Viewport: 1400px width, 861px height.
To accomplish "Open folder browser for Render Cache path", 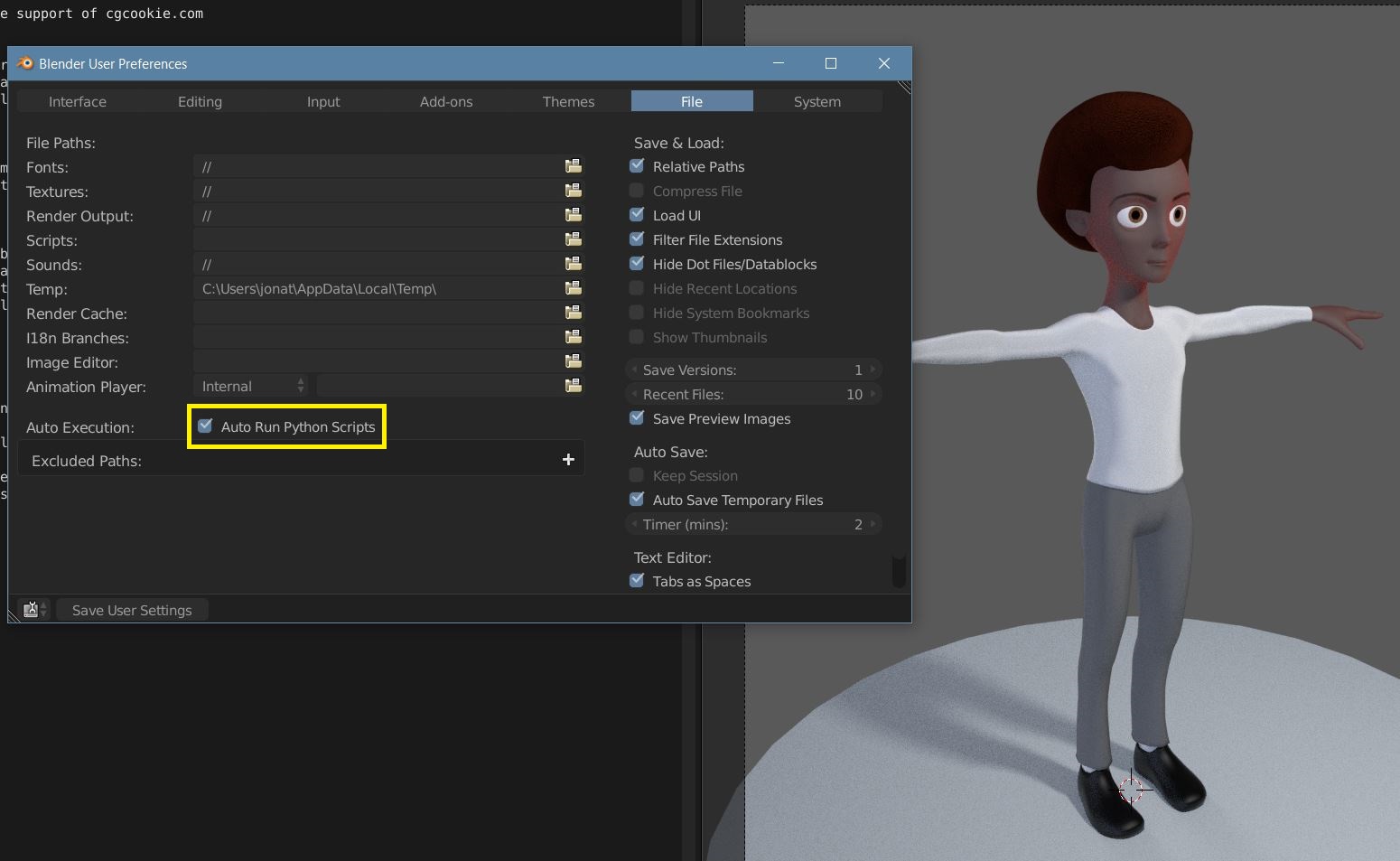I will (573, 313).
